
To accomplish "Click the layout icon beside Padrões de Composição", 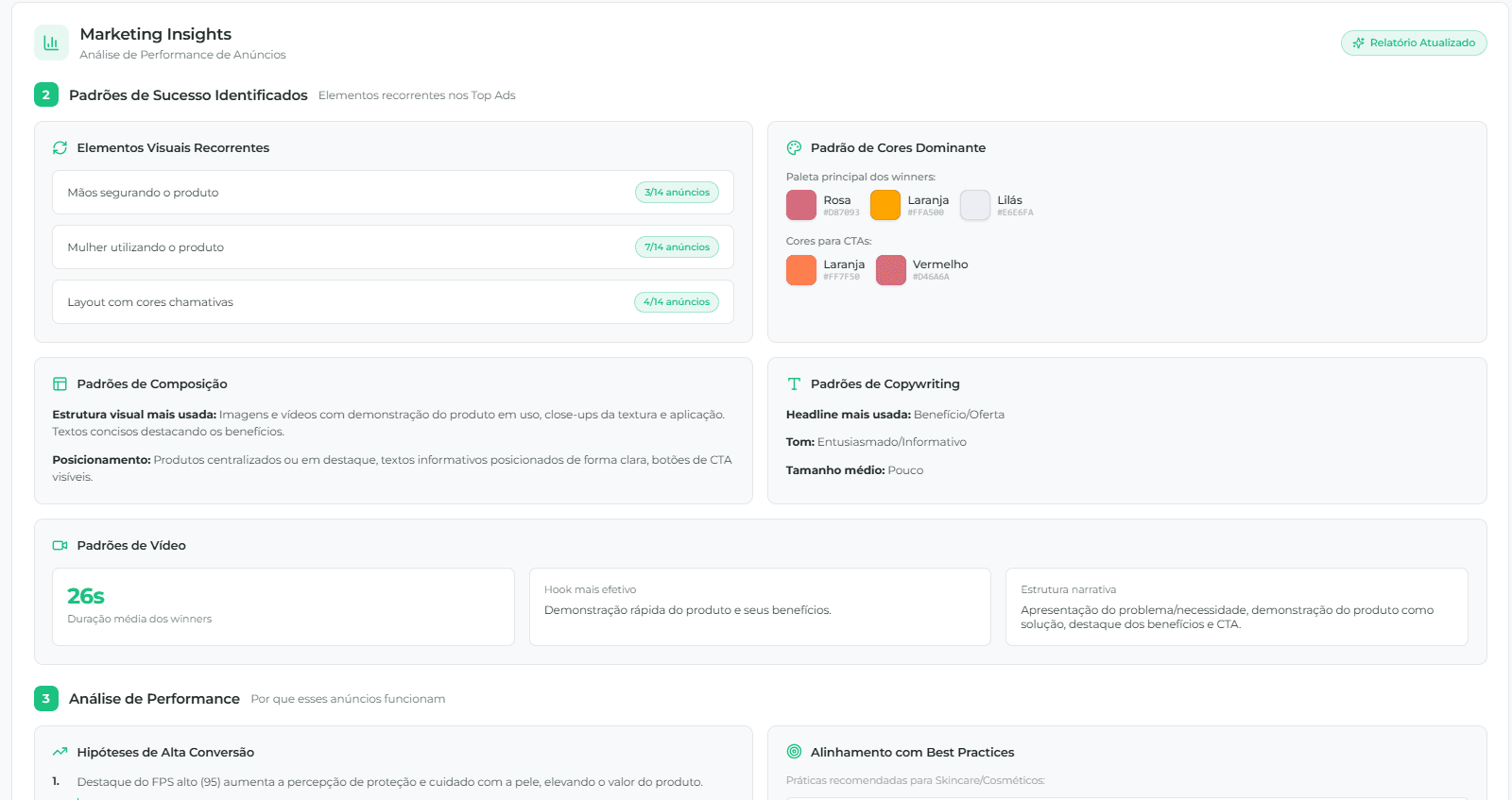I will pos(60,383).
